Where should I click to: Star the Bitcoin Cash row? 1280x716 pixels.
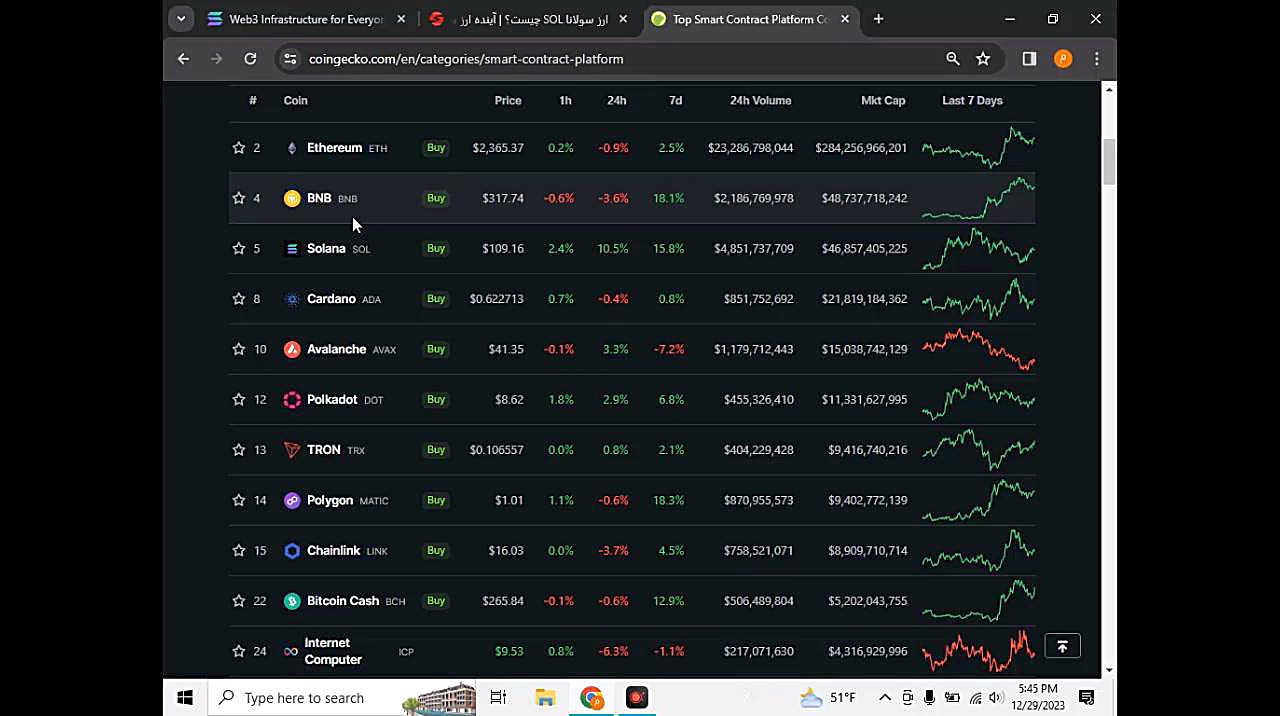(238, 601)
